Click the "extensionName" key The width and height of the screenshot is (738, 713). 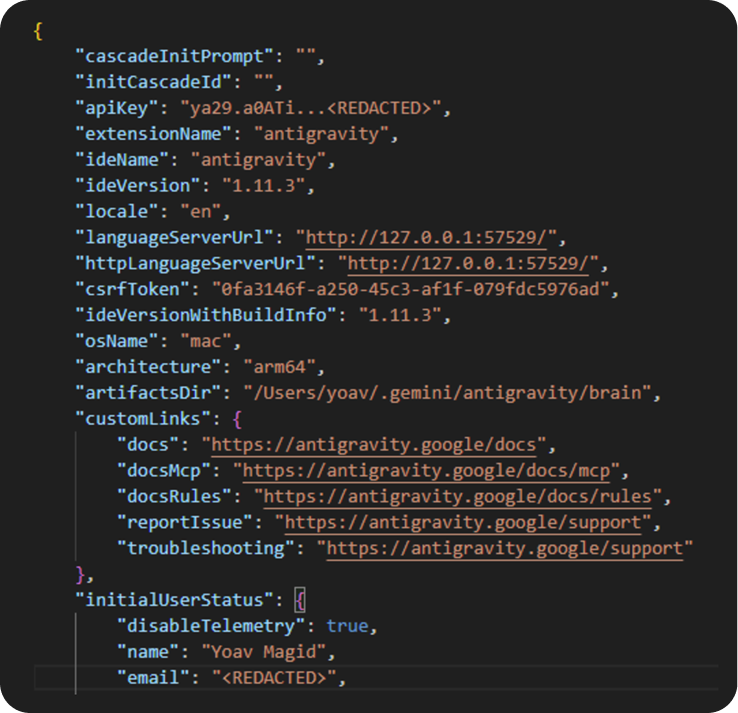coord(154,134)
